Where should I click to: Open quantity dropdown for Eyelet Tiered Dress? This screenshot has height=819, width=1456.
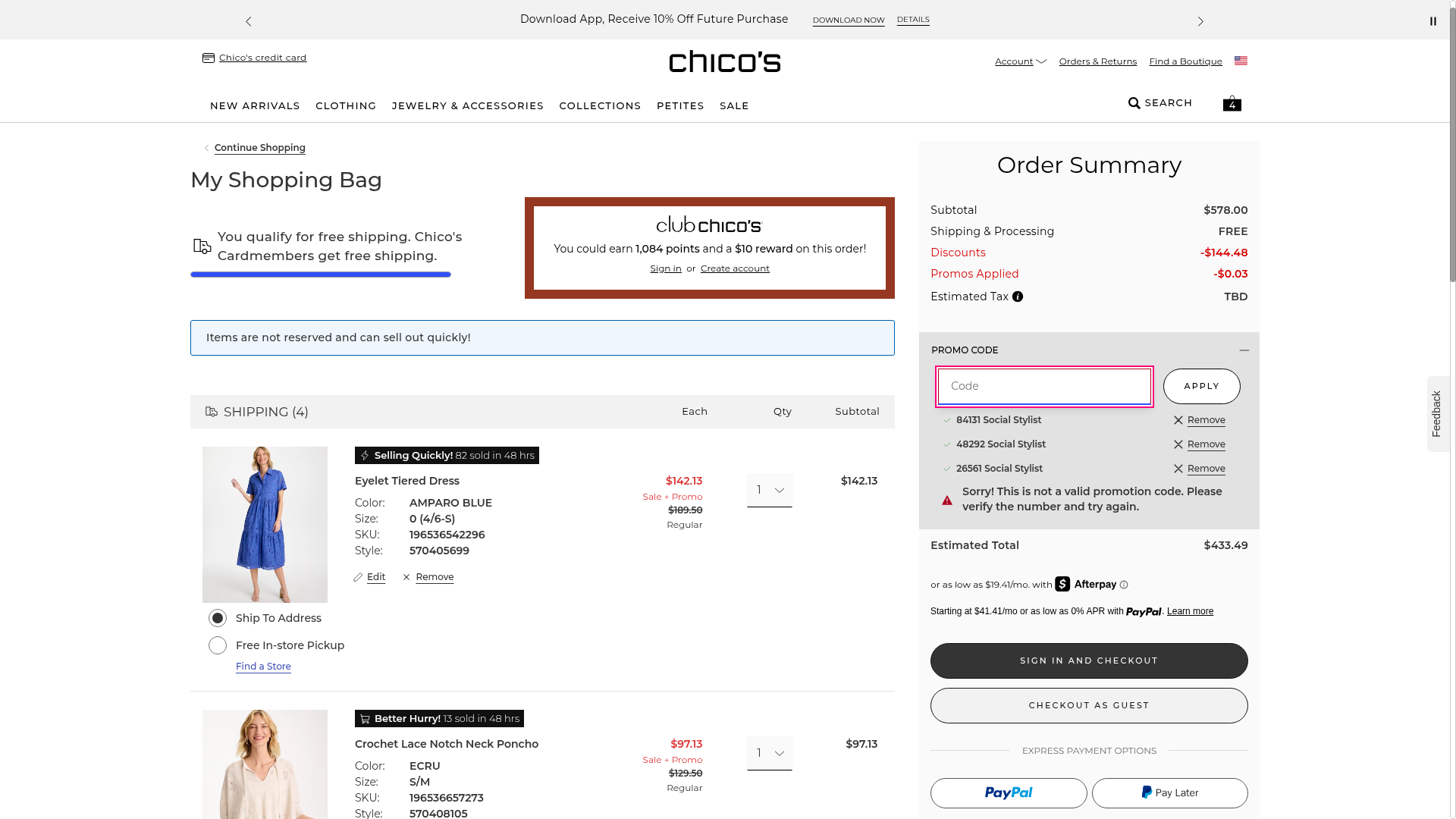[769, 491]
